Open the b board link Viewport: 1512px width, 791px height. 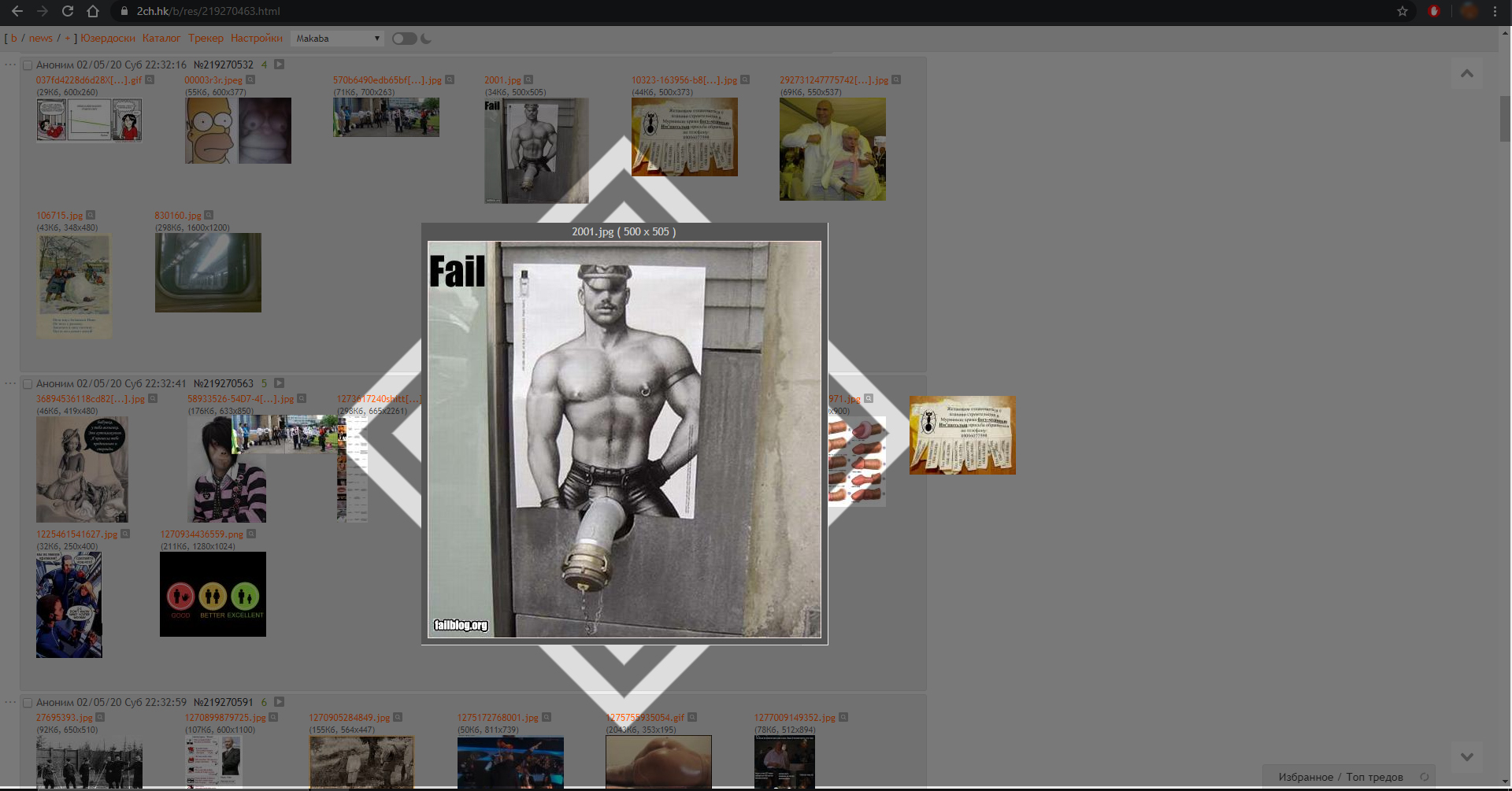(13, 38)
